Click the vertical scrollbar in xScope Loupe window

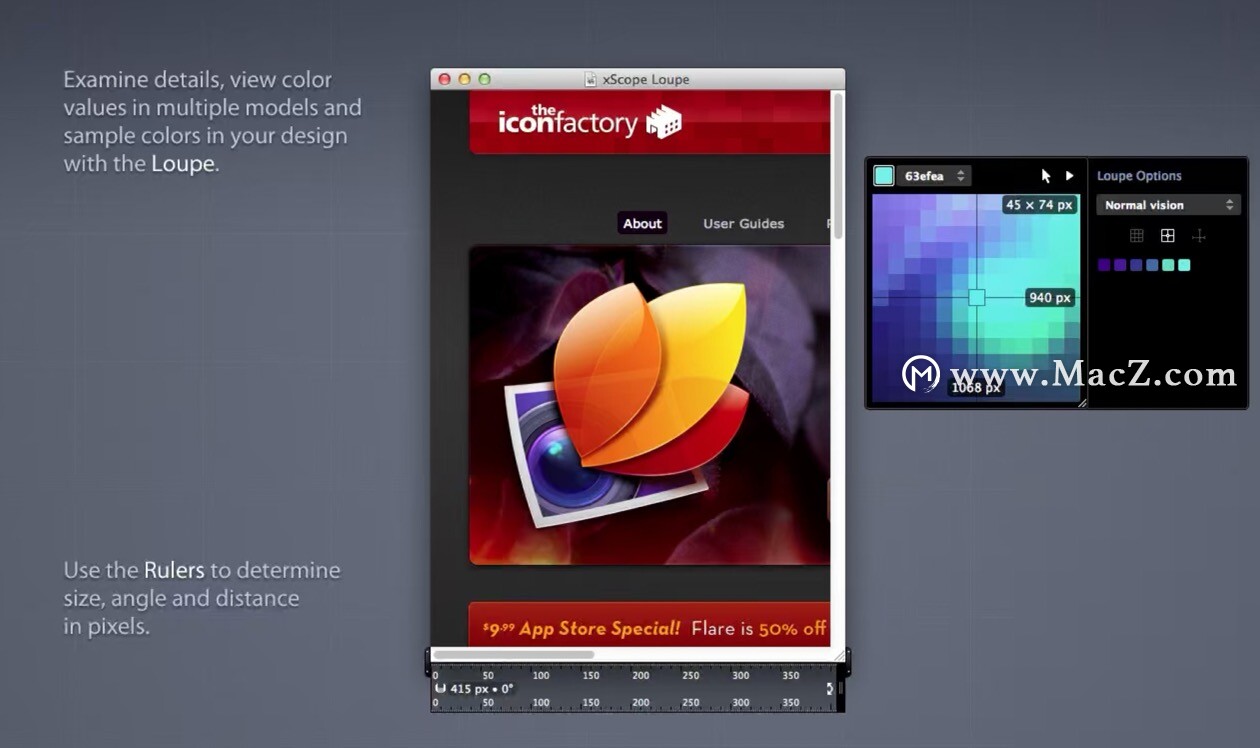pyautogui.click(x=838, y=166)
